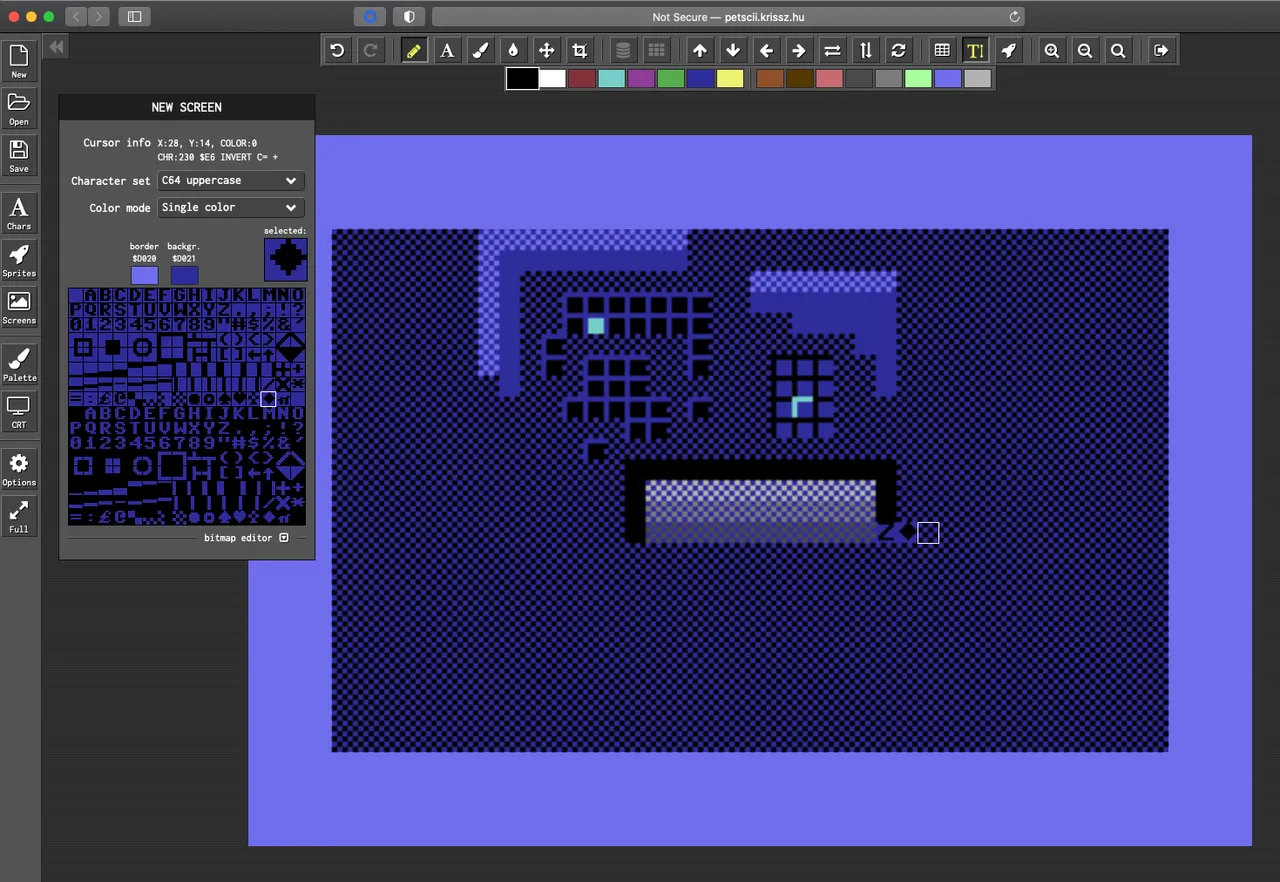Click the shield privacy icon in browser
This screenshot has width=1280, height=882.
(x=408, y=17)
